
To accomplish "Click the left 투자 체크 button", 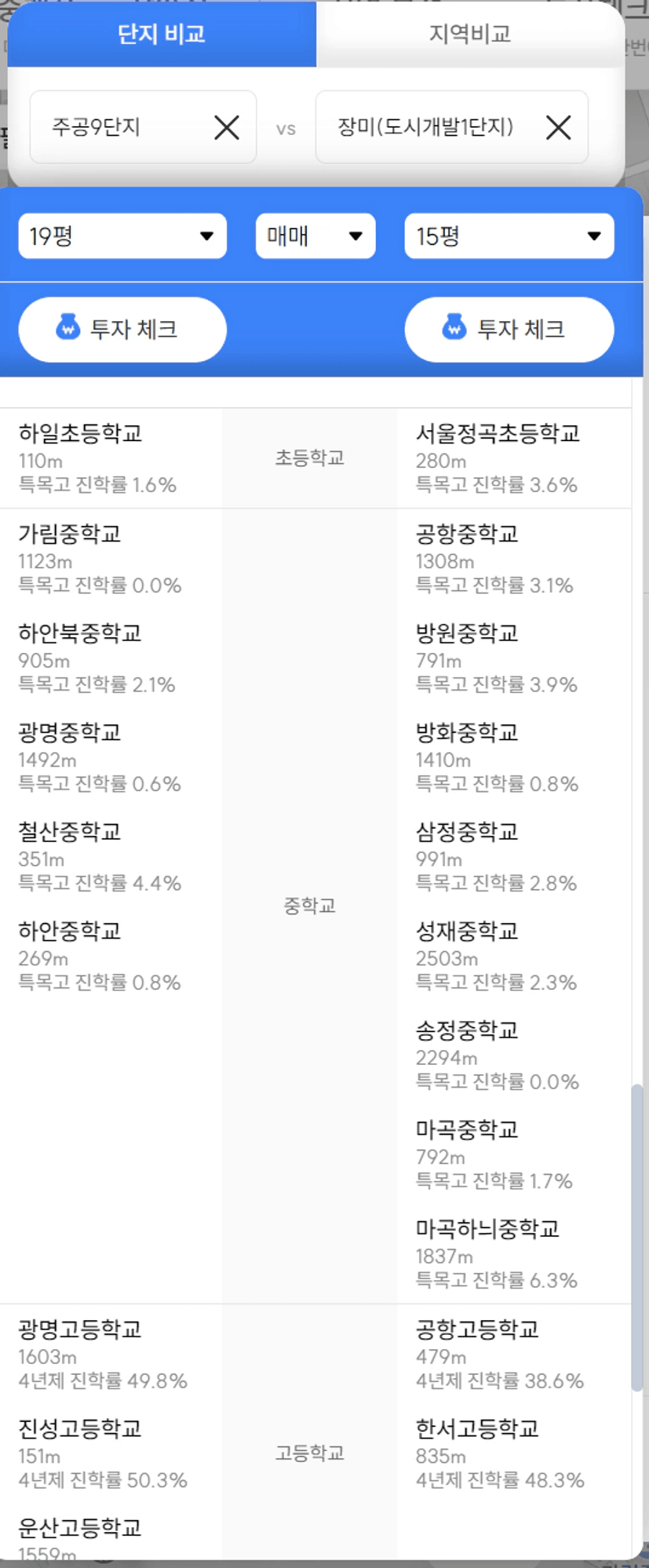I will click(x=122, y=329).
